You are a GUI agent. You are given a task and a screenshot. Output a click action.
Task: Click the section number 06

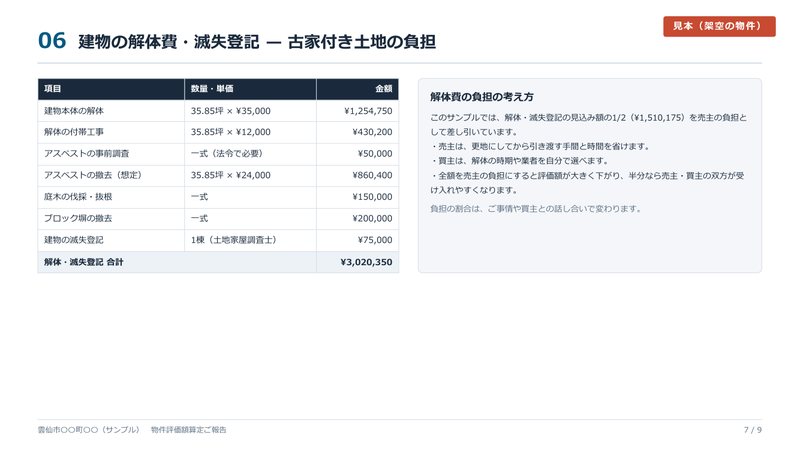[x=52, y=41]
